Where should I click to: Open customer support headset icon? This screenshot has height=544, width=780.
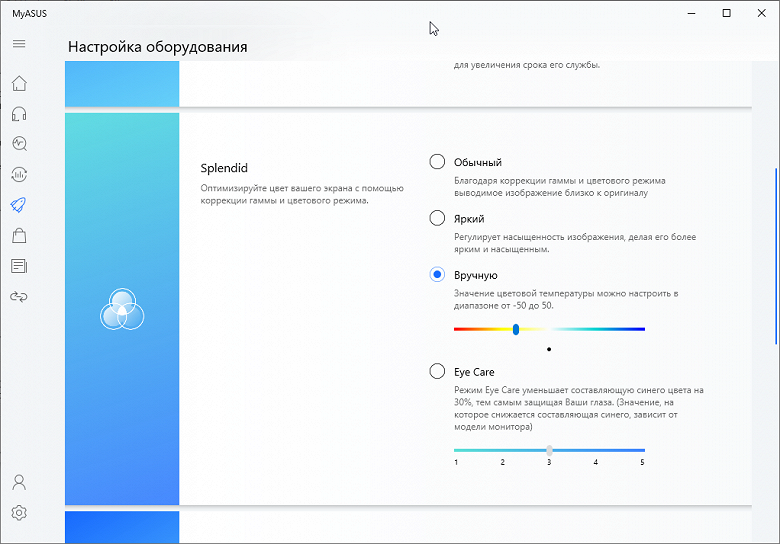[19, 114]
